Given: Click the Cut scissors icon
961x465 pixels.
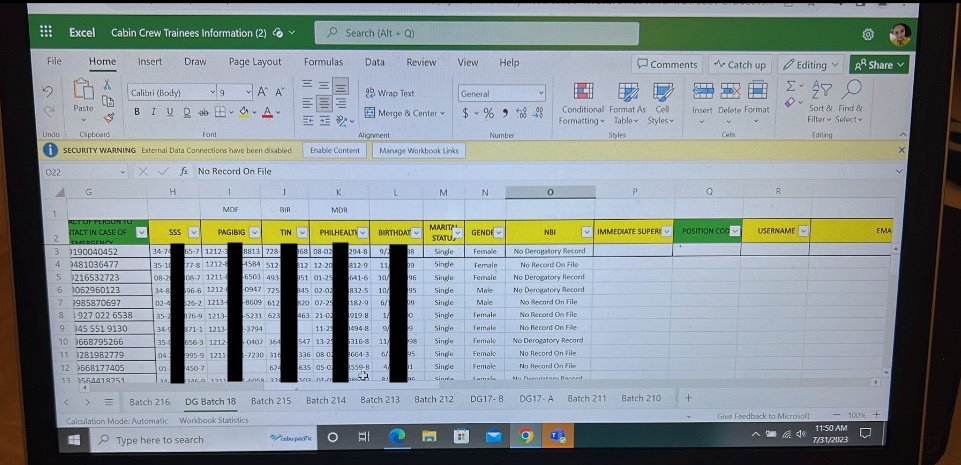Looking at the screenshot, I should (107, 84).
